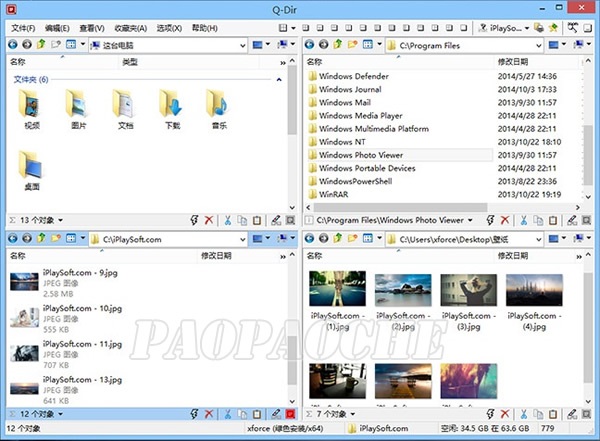
Task: Expand the C:\iPlaySoft.com address dropdown
Action: pyautogui.click(x=243, y=239)
